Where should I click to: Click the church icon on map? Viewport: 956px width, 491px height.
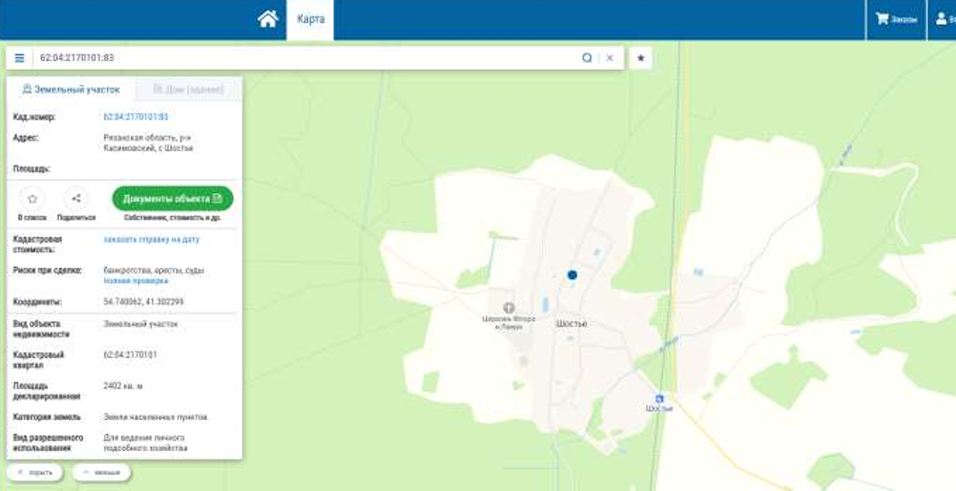coord(508,307)
